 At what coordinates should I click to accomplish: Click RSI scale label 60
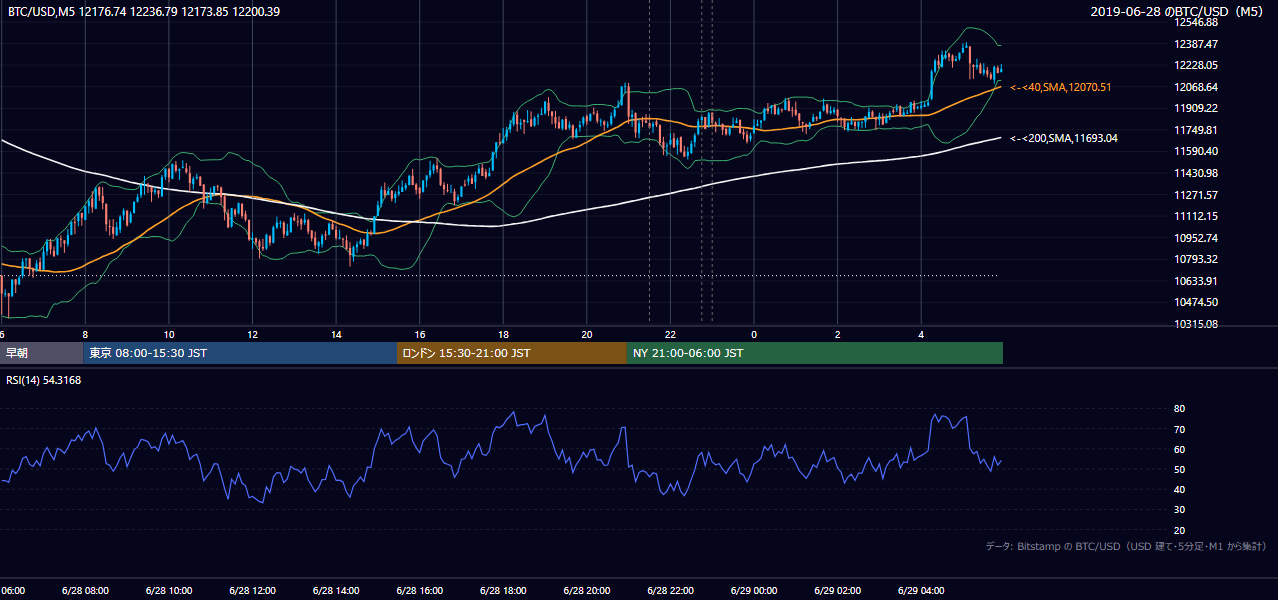pyautogui.click(x=1179, y=449)
